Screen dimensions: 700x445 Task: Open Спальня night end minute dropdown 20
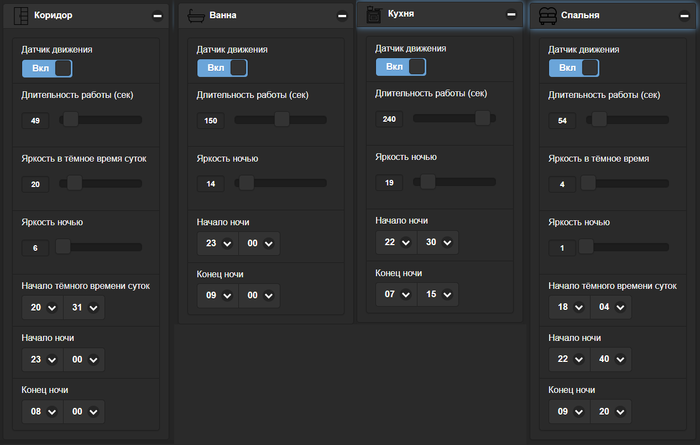611,412
